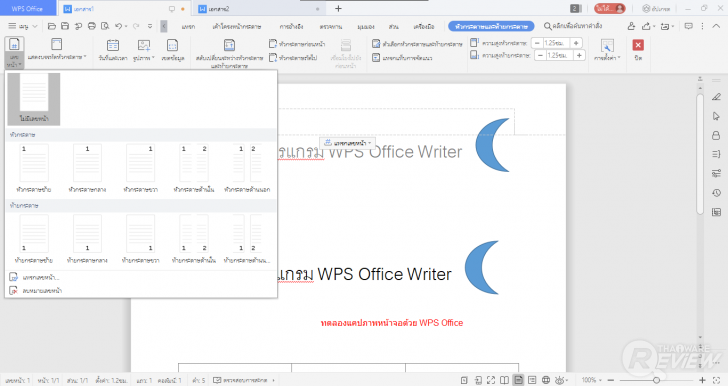This screenshot has height=386, width=728.
Task: Click red Close header footer icon
Action: 638,45
